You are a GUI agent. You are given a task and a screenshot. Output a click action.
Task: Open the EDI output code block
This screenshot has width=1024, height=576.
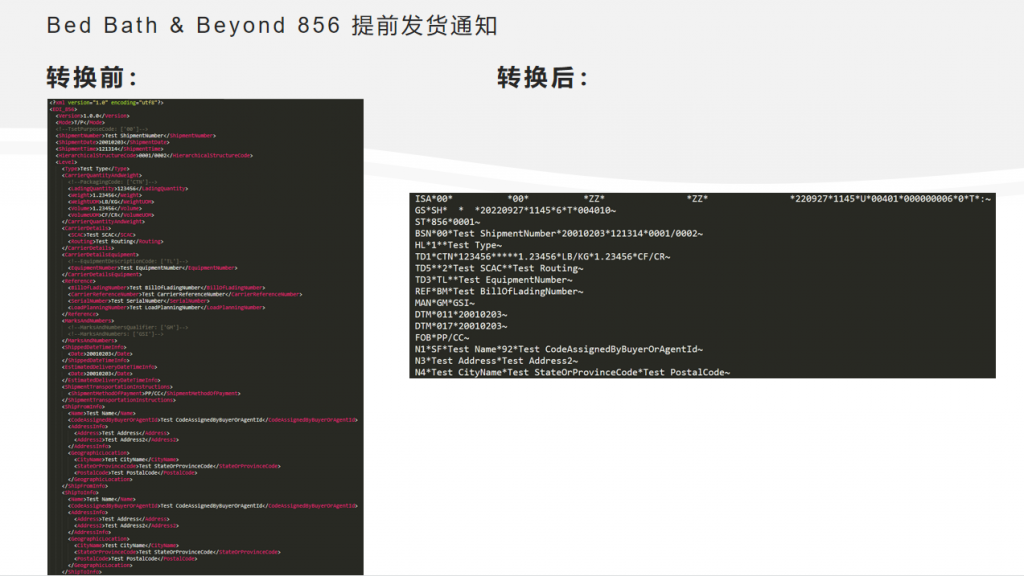click(x=703, y=285)
